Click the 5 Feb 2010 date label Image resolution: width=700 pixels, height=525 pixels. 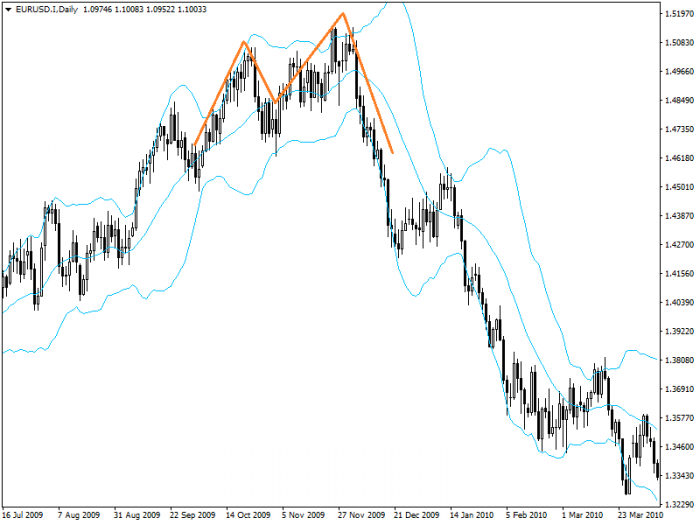[527, 515]
